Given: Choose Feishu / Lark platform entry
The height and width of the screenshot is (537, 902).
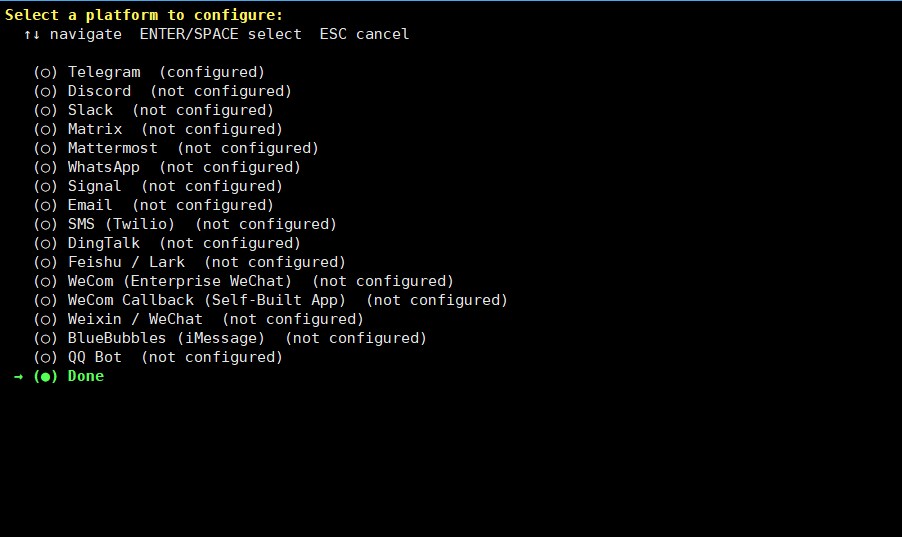Looking at the screenshot, I should [x=126, y=262].
